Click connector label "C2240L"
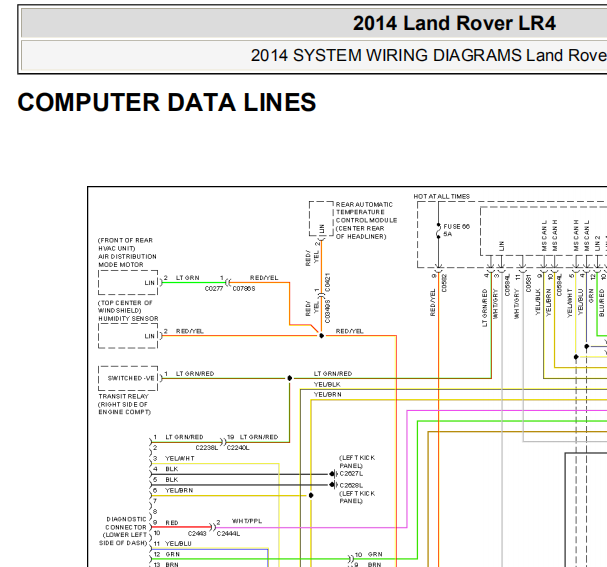This screenshot has width=607, height=567. pyautogui.click(x=238, y=448)
